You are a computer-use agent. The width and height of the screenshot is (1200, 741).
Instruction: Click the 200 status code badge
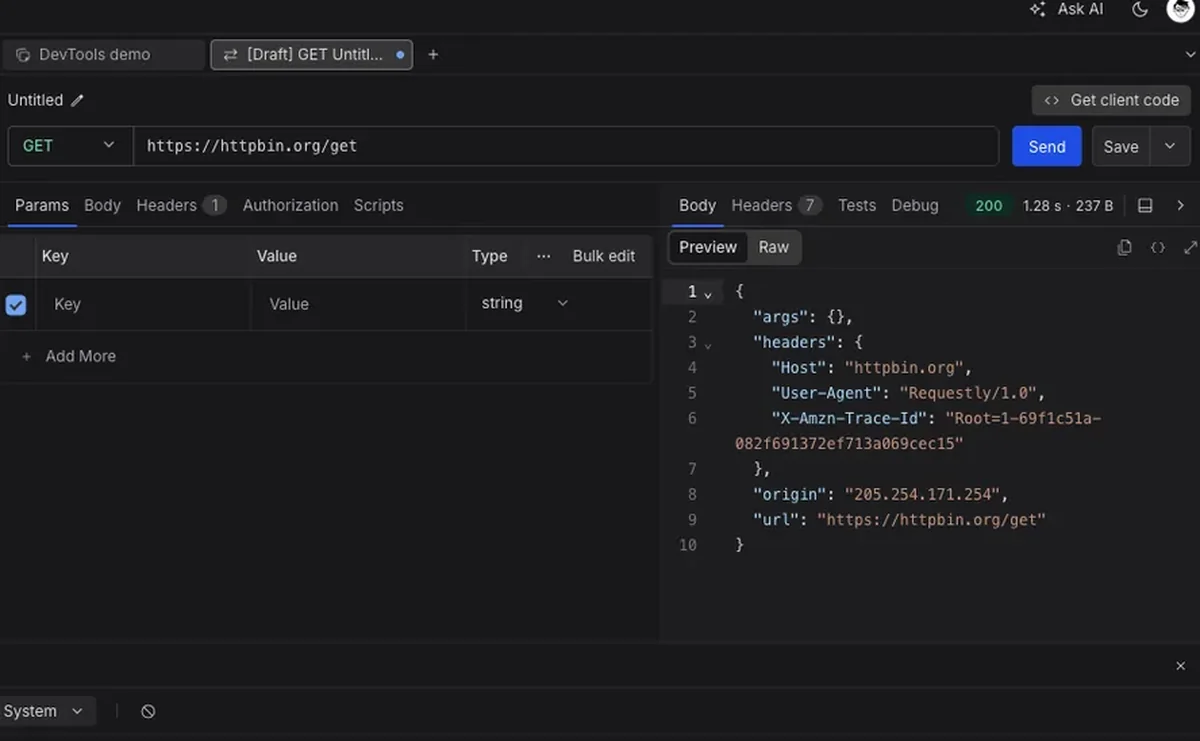coord(988,205)
